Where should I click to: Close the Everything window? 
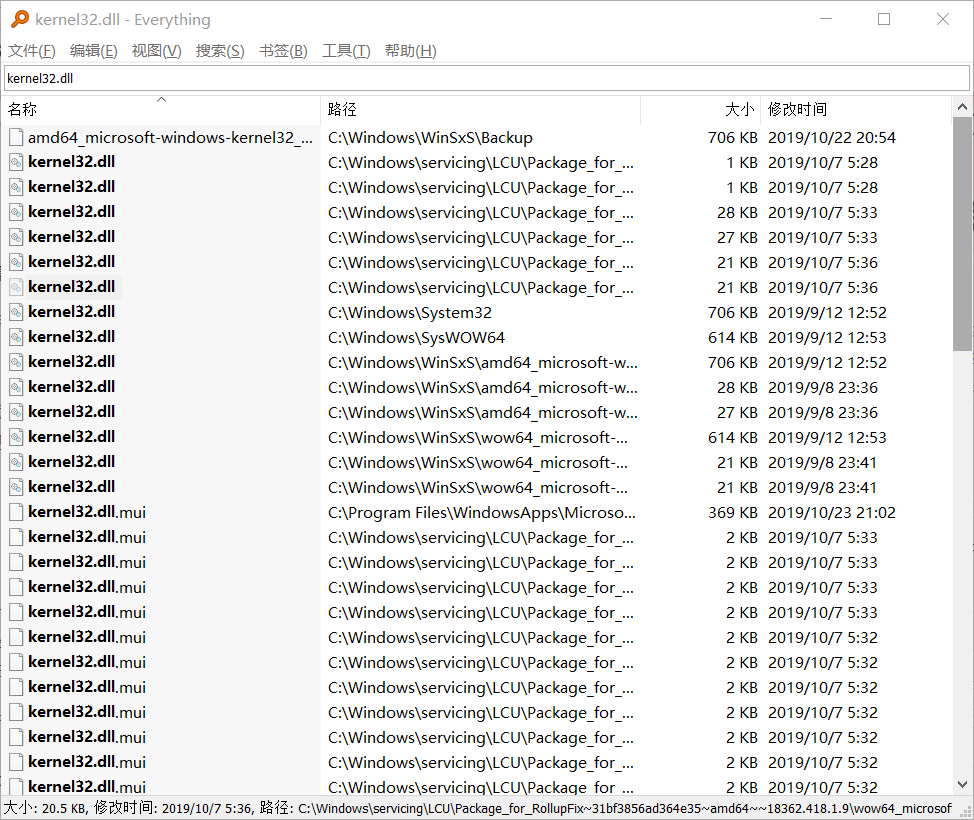coord(943,19)
